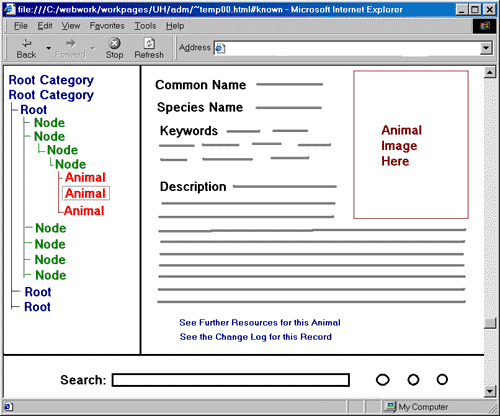
Task: Click the scrollbar down arrow
Action: [x=490, y=391]
